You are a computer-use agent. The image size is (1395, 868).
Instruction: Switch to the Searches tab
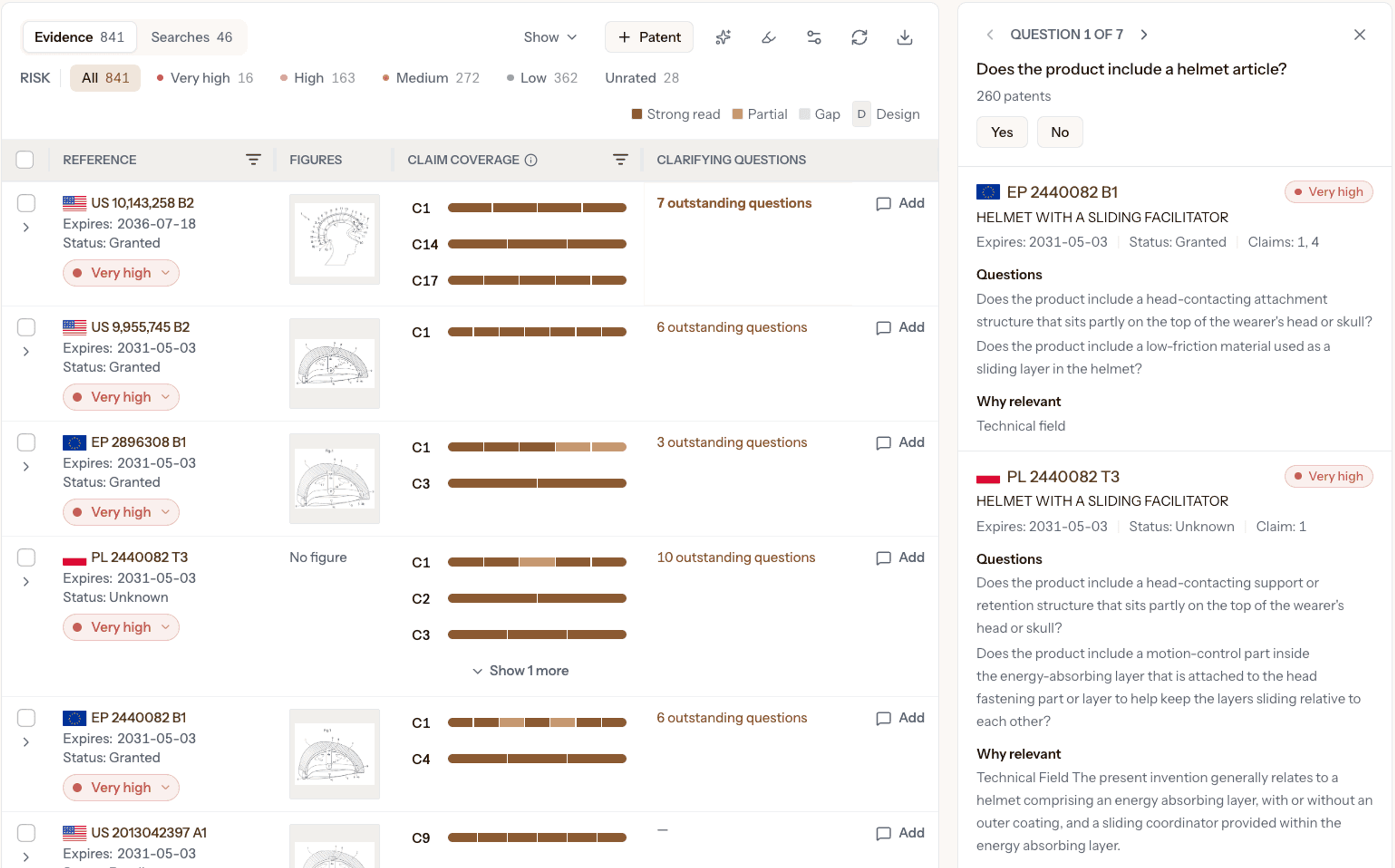(192, 37)
